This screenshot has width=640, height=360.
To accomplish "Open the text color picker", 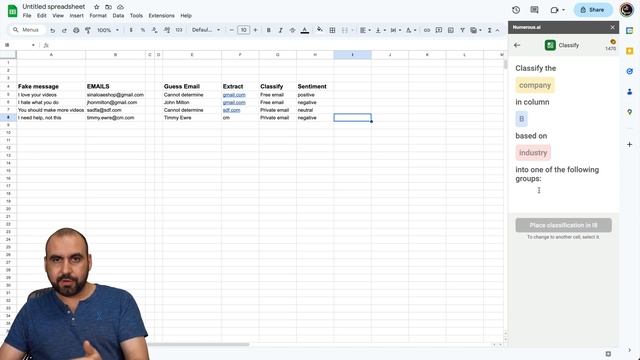I will click(304, 30).
